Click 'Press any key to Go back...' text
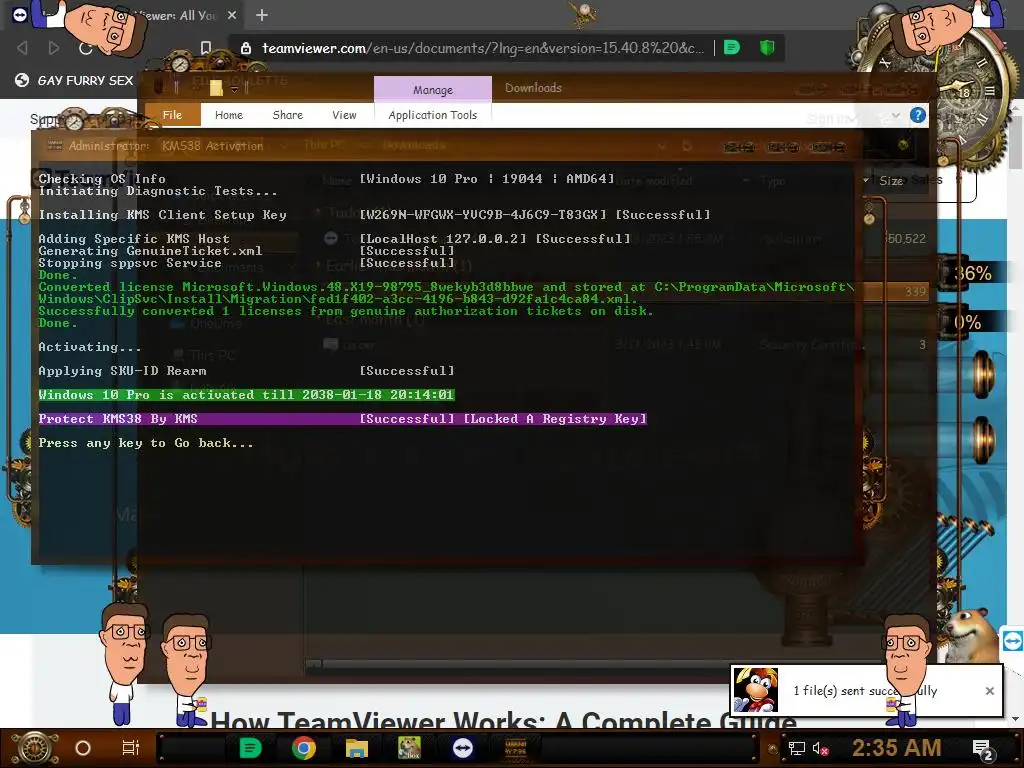Viewport: 1024px width, 768px height. click(146, 443)
